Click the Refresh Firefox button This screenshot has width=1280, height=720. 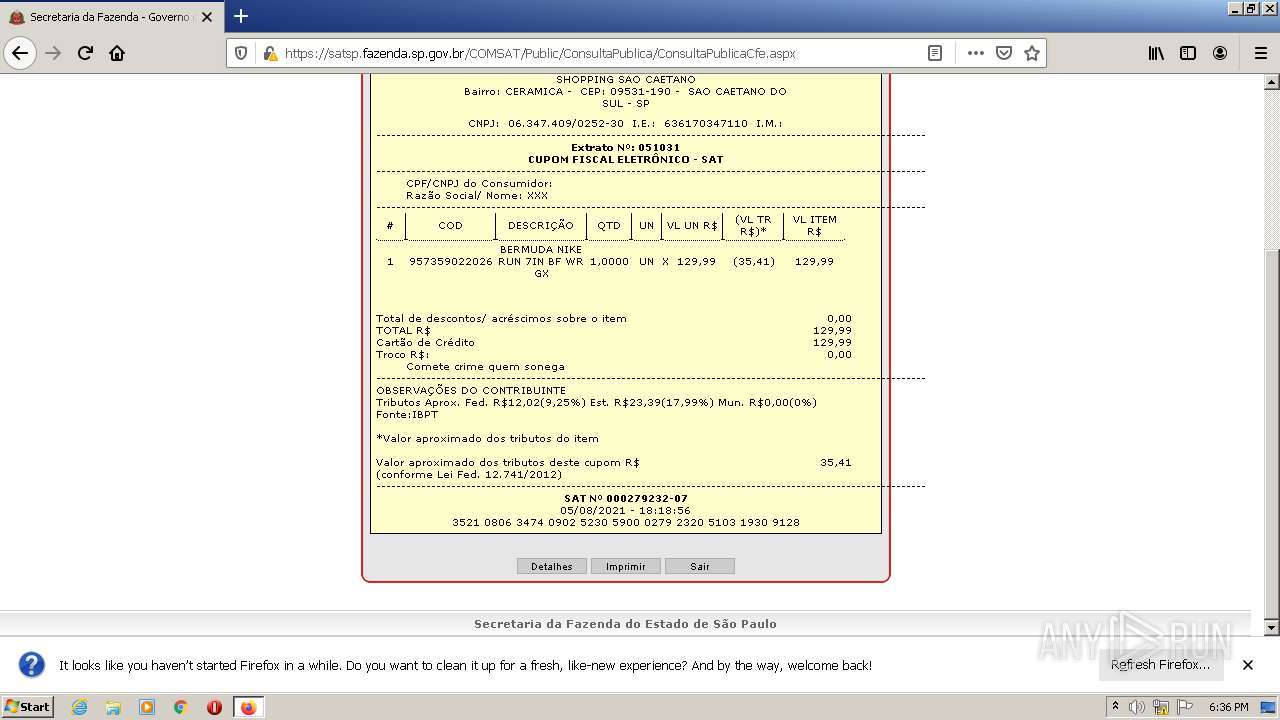(x=1161, y=665)
